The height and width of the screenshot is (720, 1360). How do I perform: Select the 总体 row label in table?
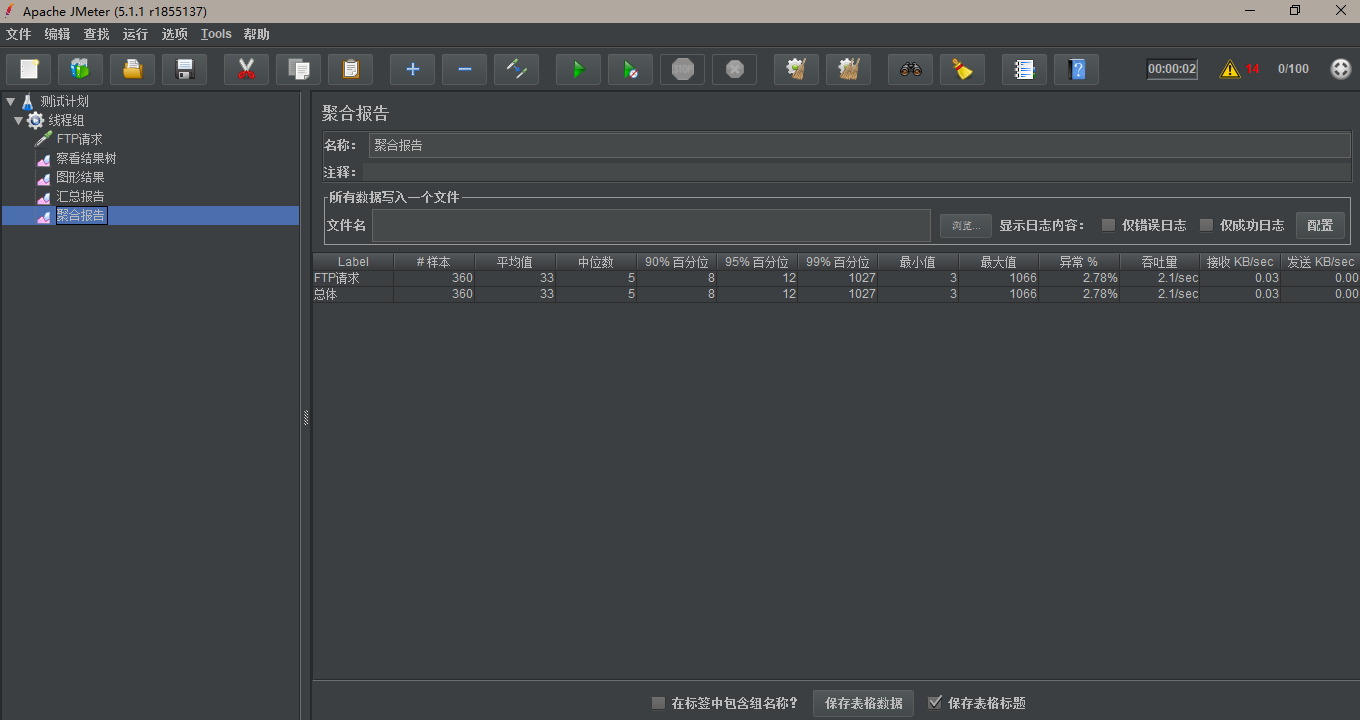[326, 294]
